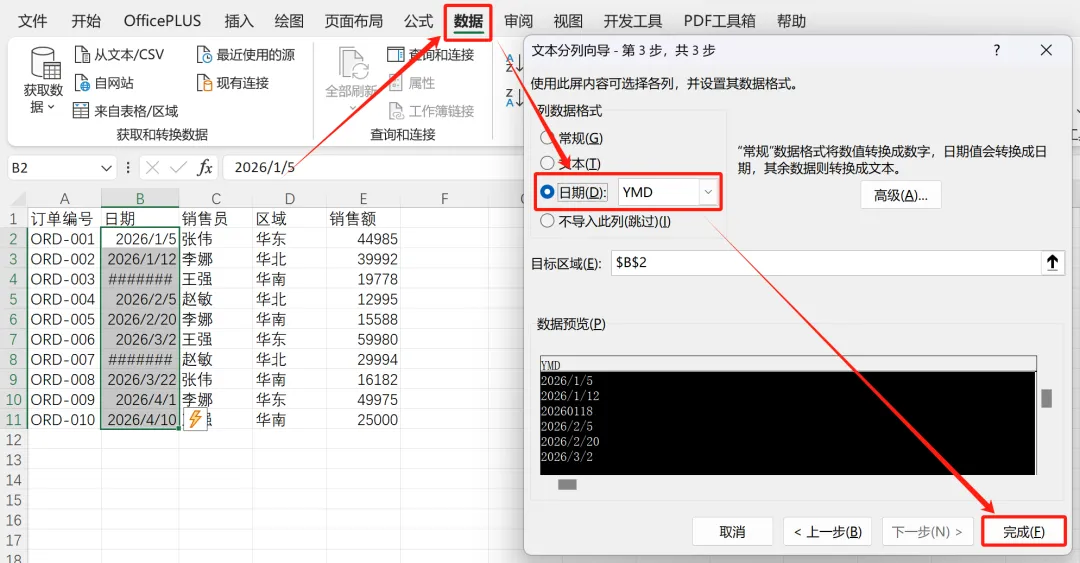
Task: Click cell ORD-001
Action: (64, 239)
